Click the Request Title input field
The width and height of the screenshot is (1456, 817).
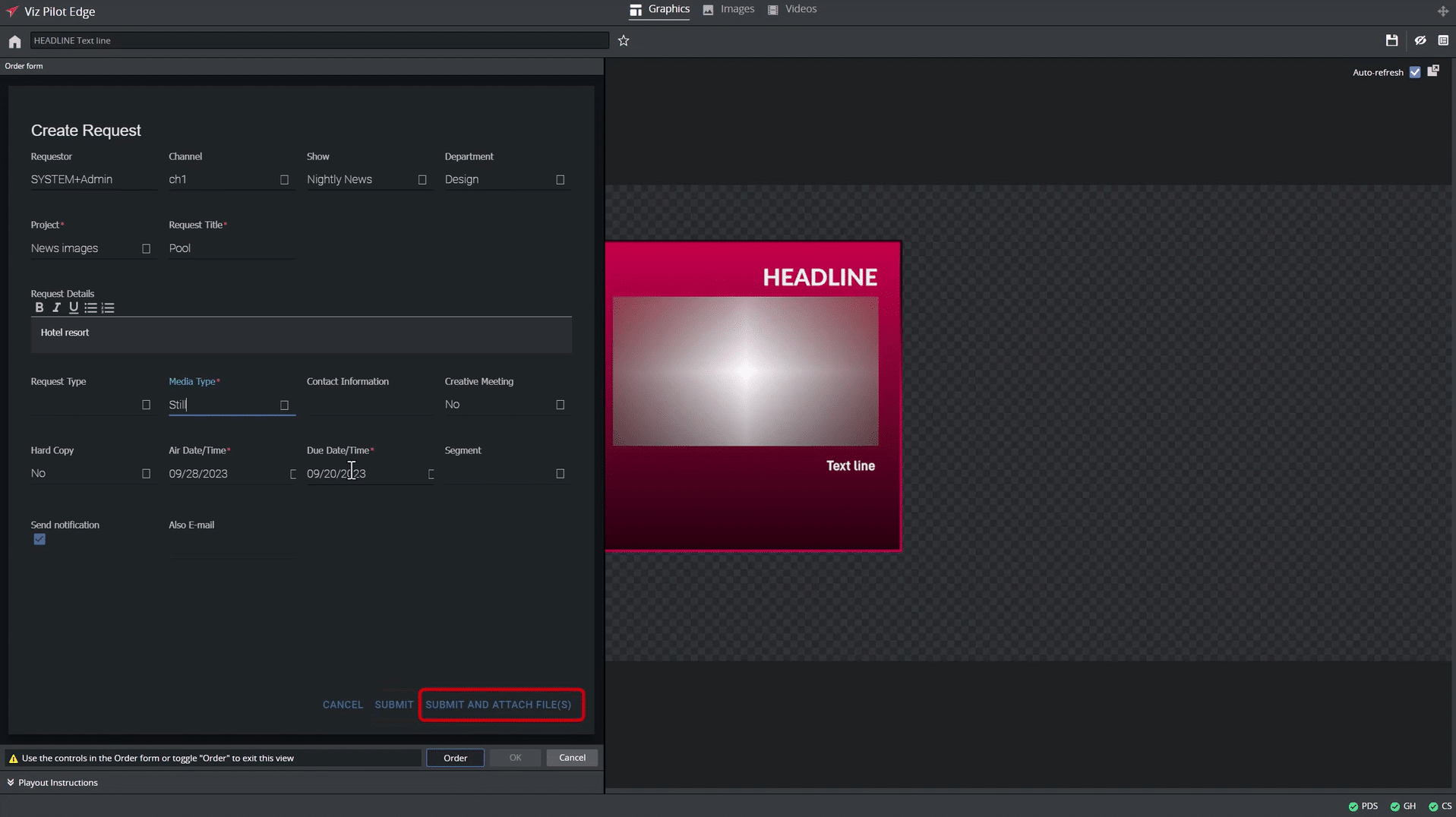coord(231,248)
